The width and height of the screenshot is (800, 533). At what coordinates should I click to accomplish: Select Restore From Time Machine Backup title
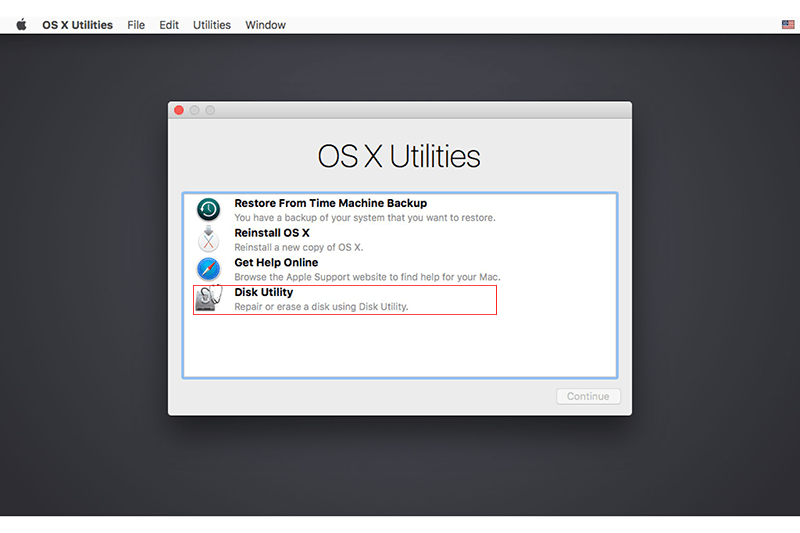331,203
